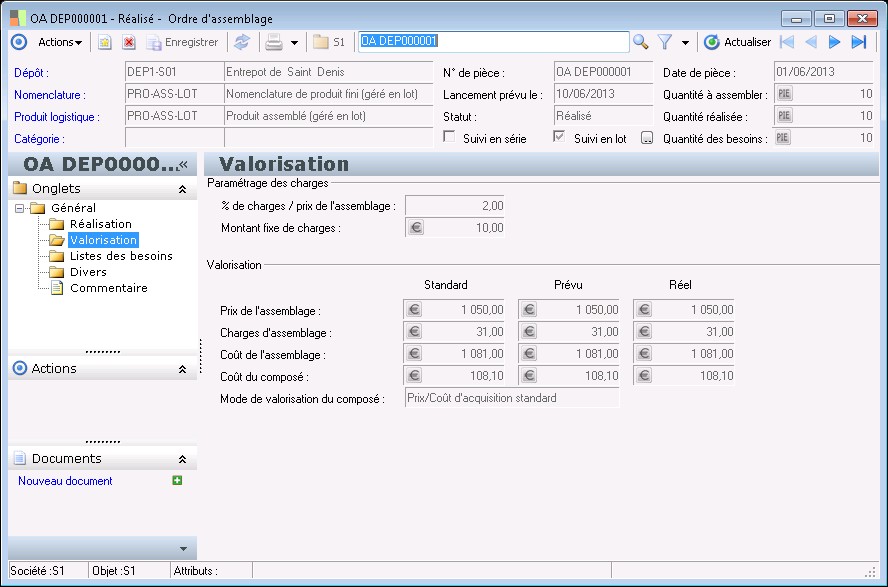Click the red delete icon in toolbar
The height and width of the screenshot is (587, 888).
(129, 42)
